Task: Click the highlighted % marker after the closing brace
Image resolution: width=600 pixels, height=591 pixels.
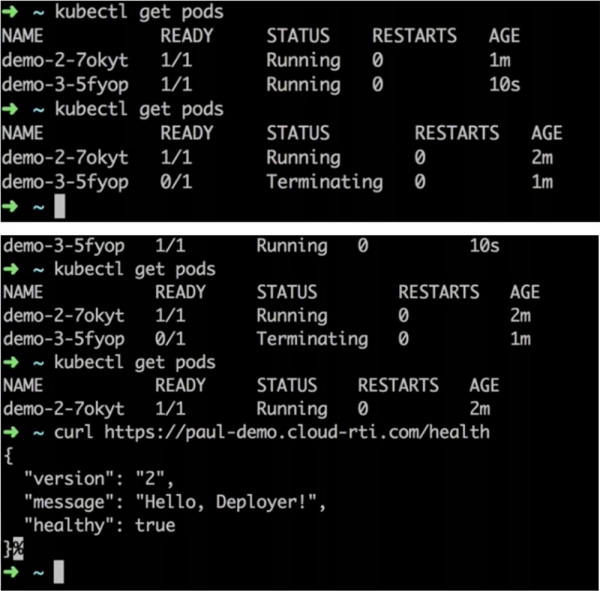Action: (18, 547)
